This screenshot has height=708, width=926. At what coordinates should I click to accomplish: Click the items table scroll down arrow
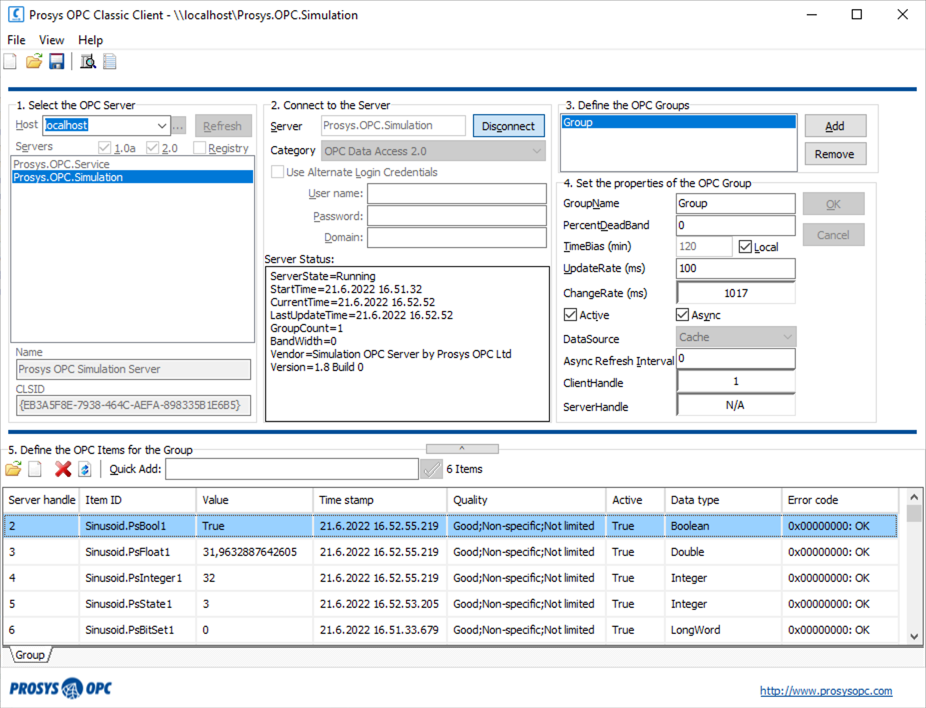click(914, 637)
